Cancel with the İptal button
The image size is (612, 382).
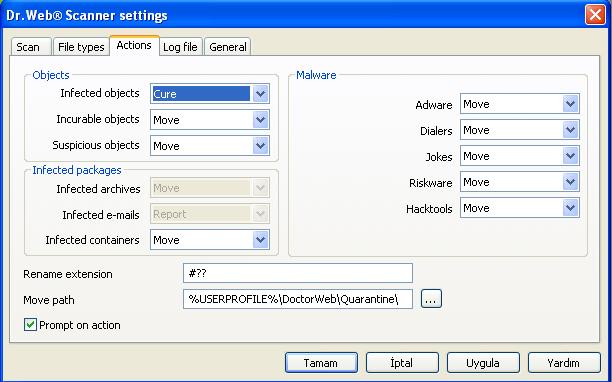pyautogui.click(x=402, y=363)
